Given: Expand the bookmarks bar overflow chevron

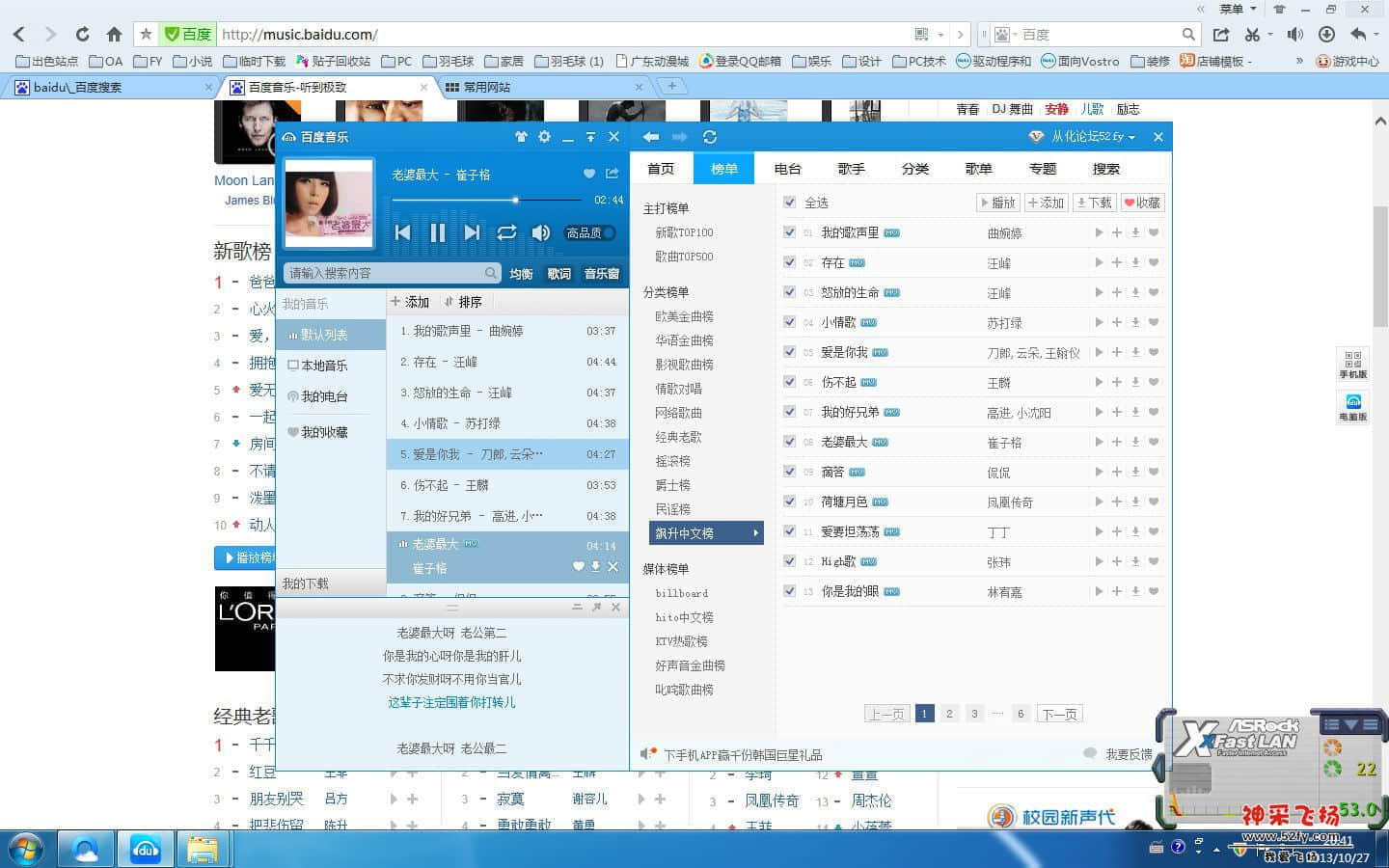Looking at the screenshot, I should point(1299,61).
